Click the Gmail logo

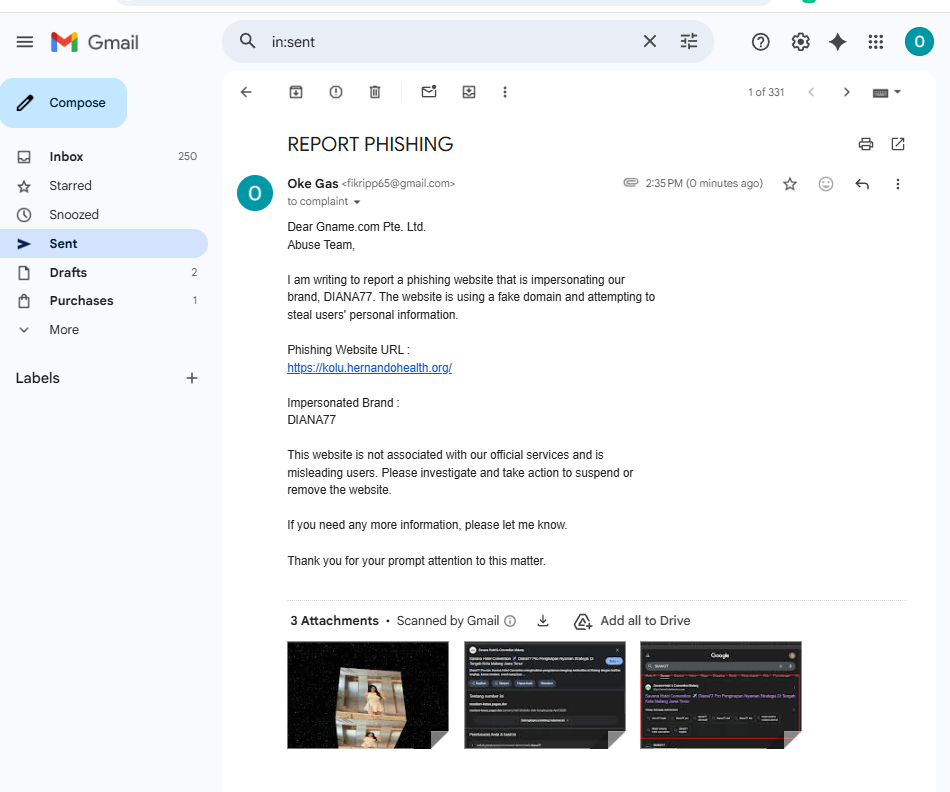[x=95, y=42]
